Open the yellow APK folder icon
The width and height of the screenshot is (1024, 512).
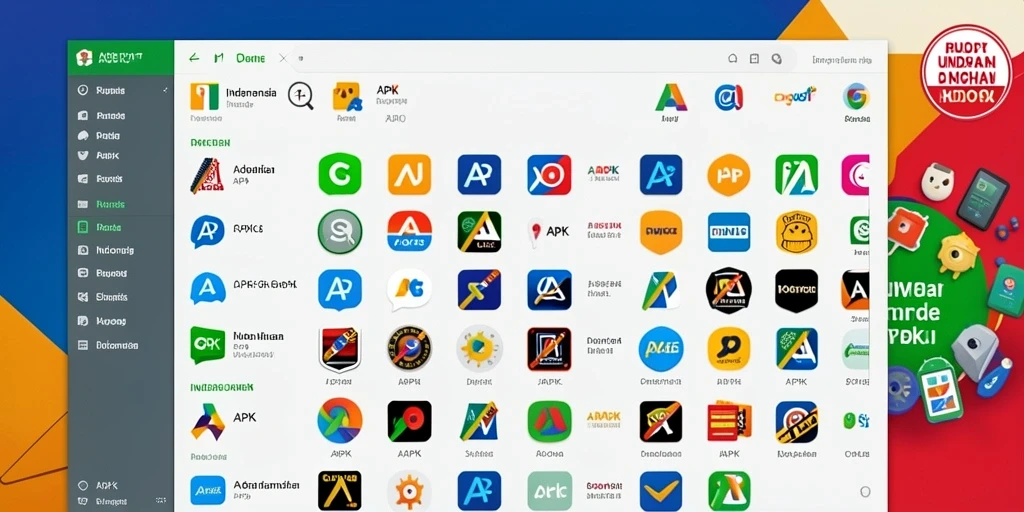tap(347, 96)
